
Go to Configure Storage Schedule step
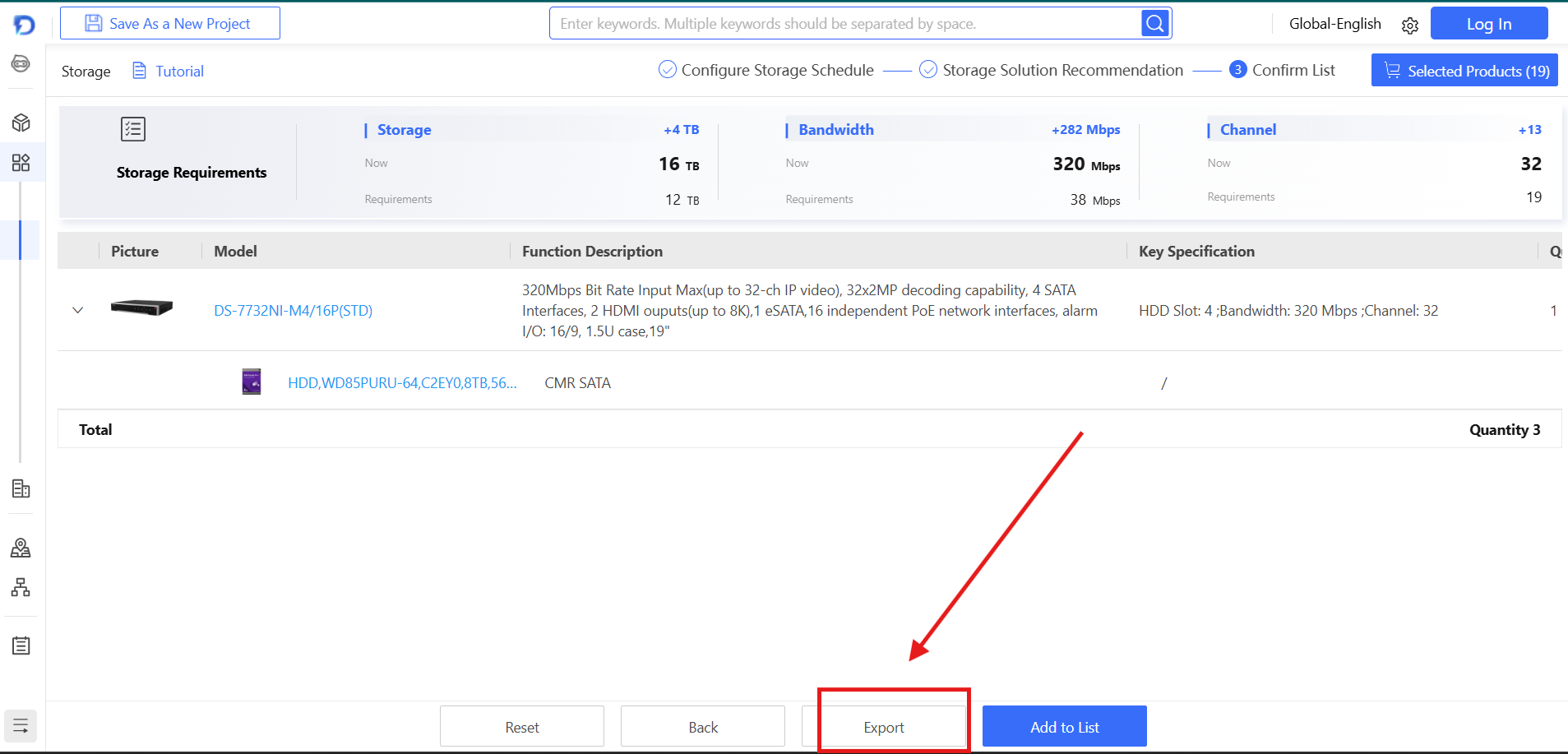point(777,71)
